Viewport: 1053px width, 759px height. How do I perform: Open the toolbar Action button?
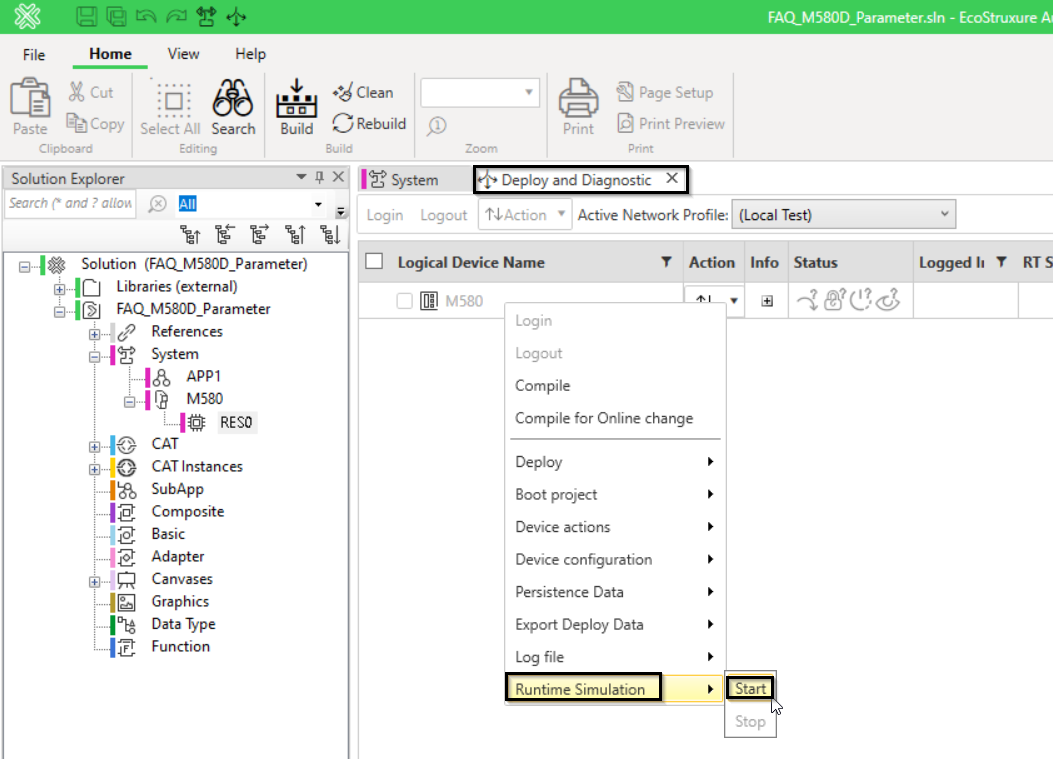point(524,214)
